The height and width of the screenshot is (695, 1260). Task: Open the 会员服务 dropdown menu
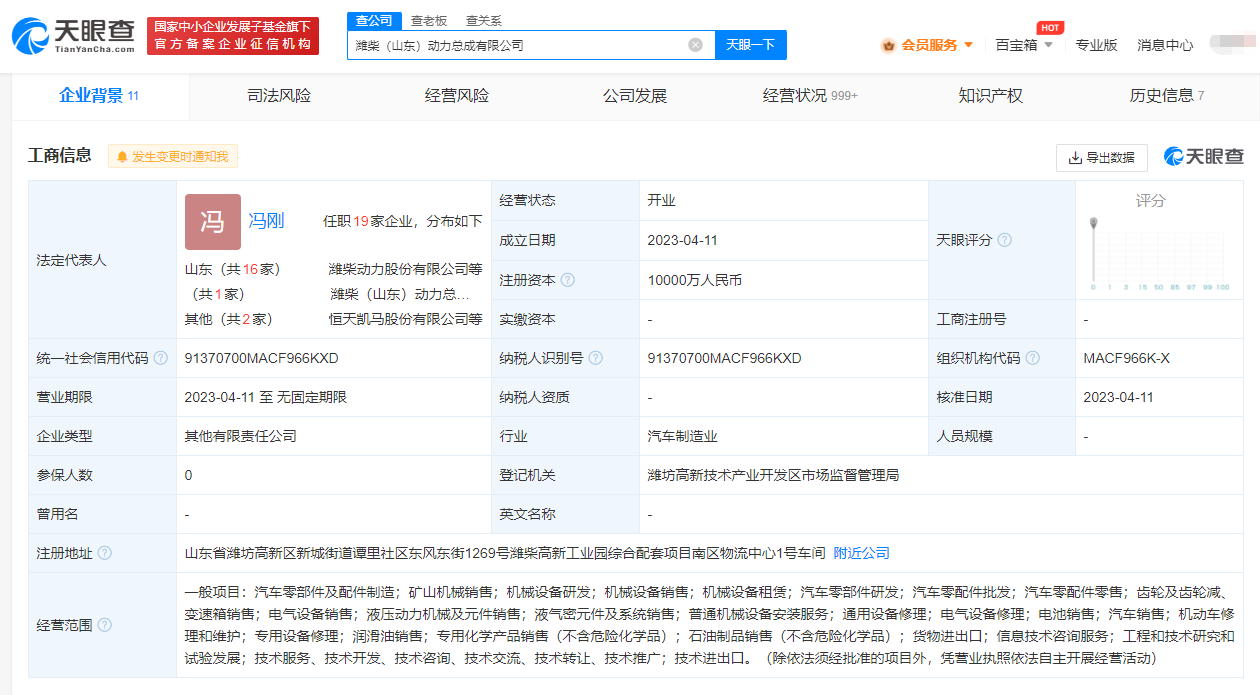click(x=937, y=45)
